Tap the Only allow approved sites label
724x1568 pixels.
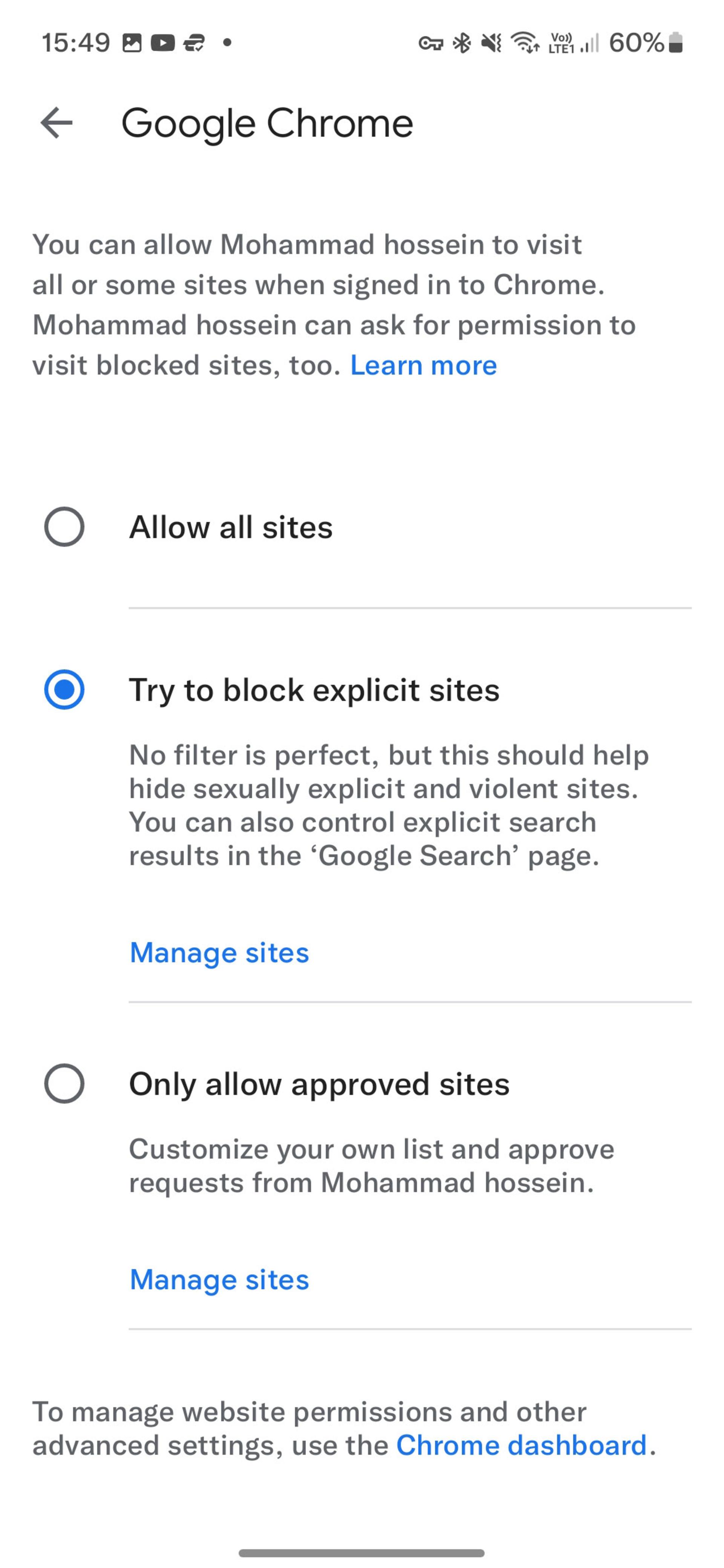coord(319,1084)
